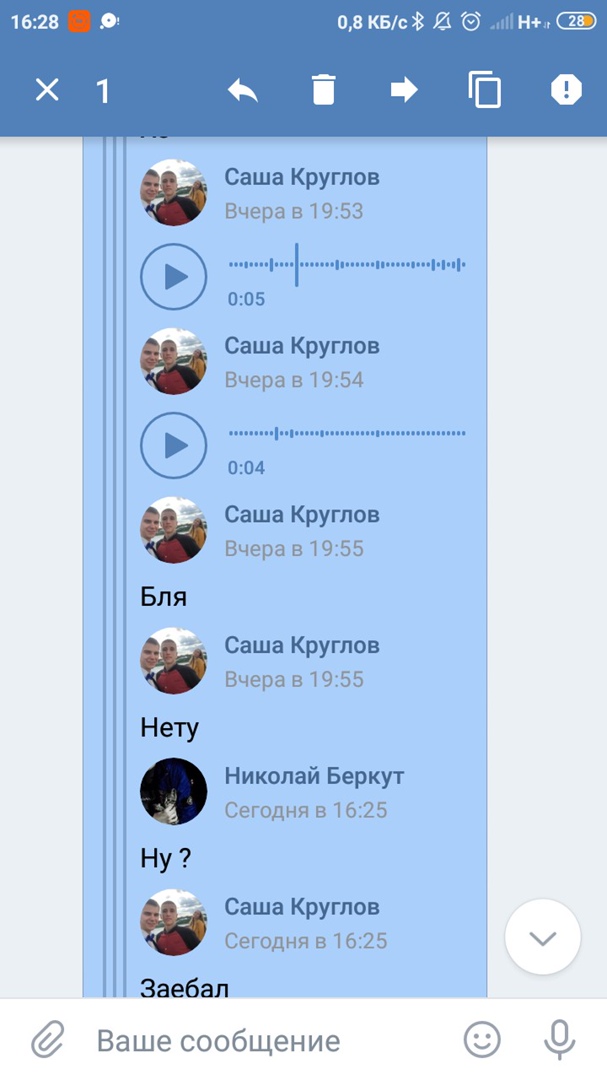The height and width of the screenshot is (1080, 607).
Task: Open Николай Беркут's profile name
Action: [x=314, y=776]
